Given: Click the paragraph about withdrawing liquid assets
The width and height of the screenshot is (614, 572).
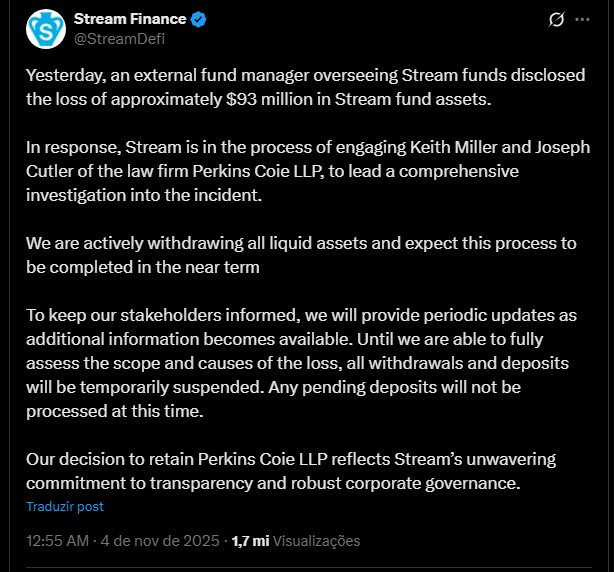Looking at the screenshot, I should pyautogui.click(x=300, y=256).
